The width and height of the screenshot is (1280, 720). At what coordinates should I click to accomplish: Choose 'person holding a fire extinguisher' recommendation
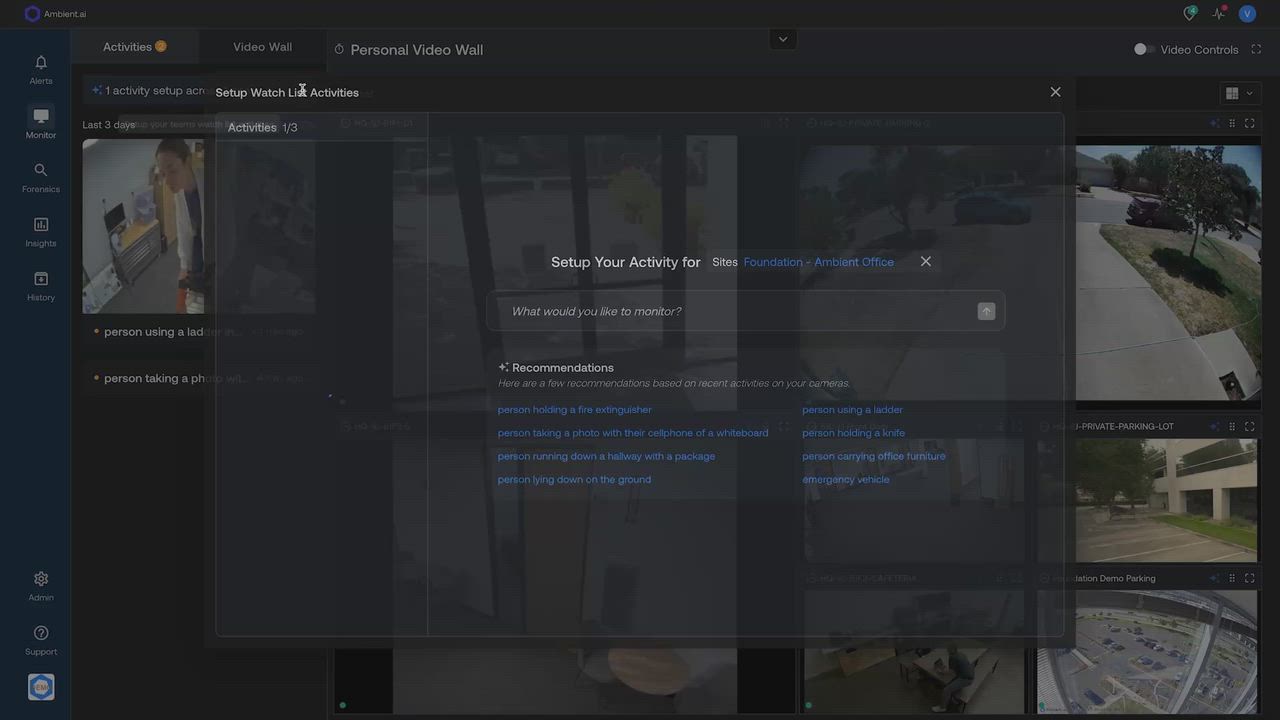point(574,409)
